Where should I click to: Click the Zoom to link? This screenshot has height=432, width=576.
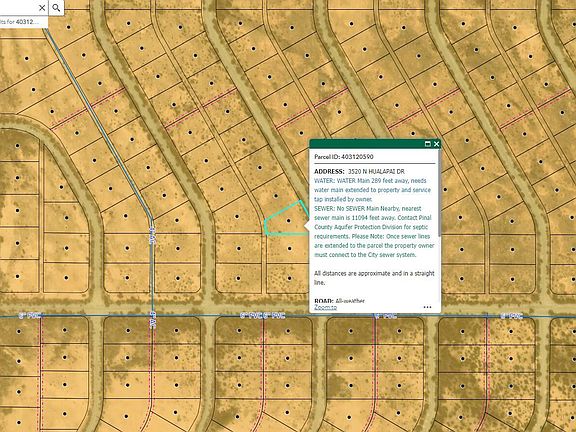pyautogui.click(x=325, y=307)
